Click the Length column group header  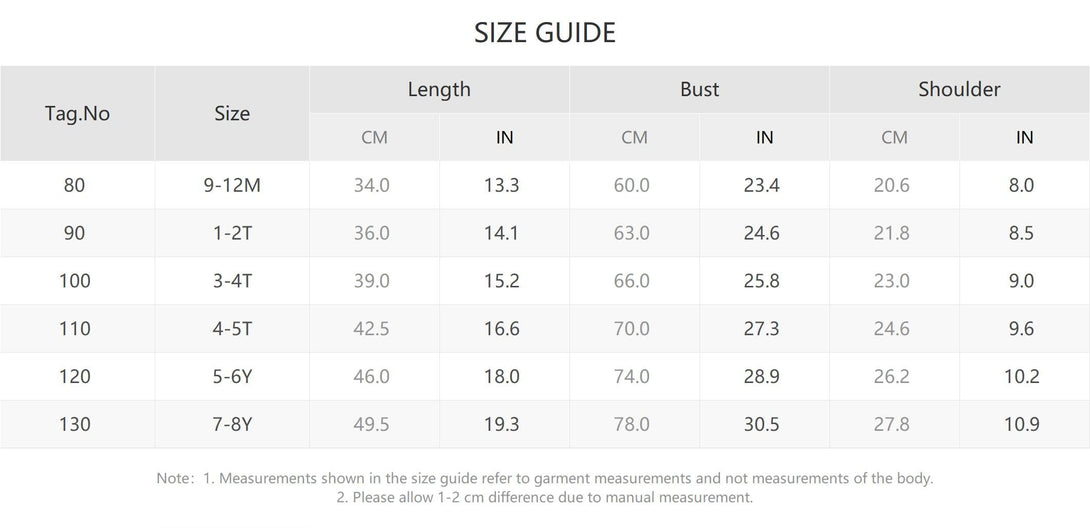(x=439, y=89)
